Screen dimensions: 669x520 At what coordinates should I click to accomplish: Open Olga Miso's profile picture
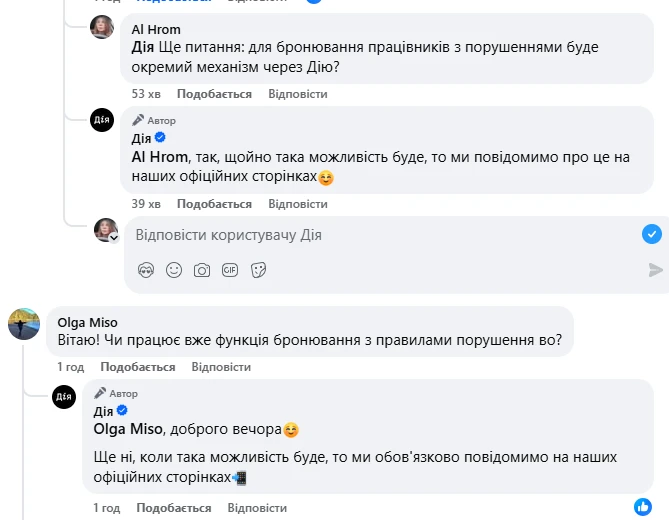coord(24,324)
